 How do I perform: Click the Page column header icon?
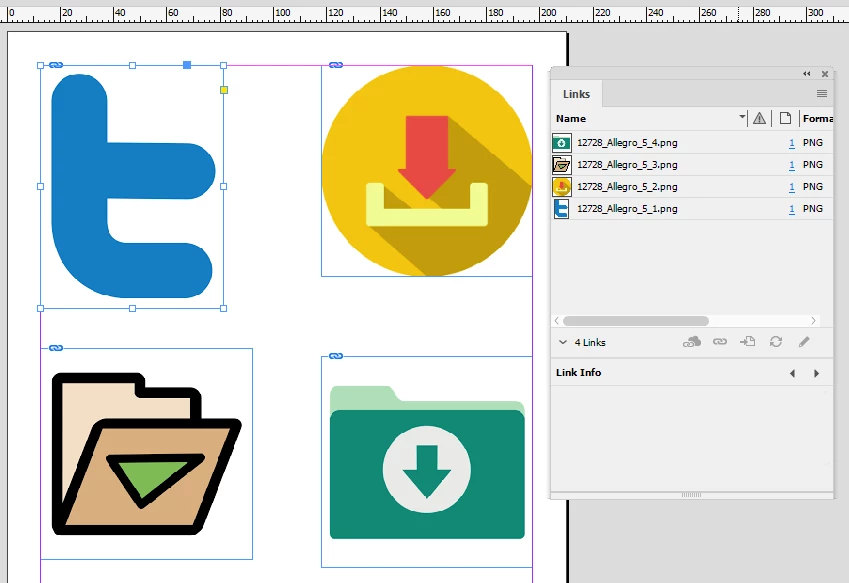(785, 118)
